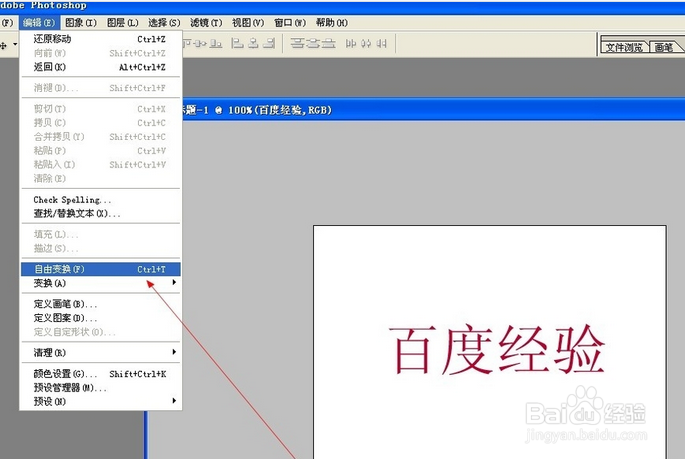Open the 帮助 (H) menu
685x459 pixels.
coord(332,23)
